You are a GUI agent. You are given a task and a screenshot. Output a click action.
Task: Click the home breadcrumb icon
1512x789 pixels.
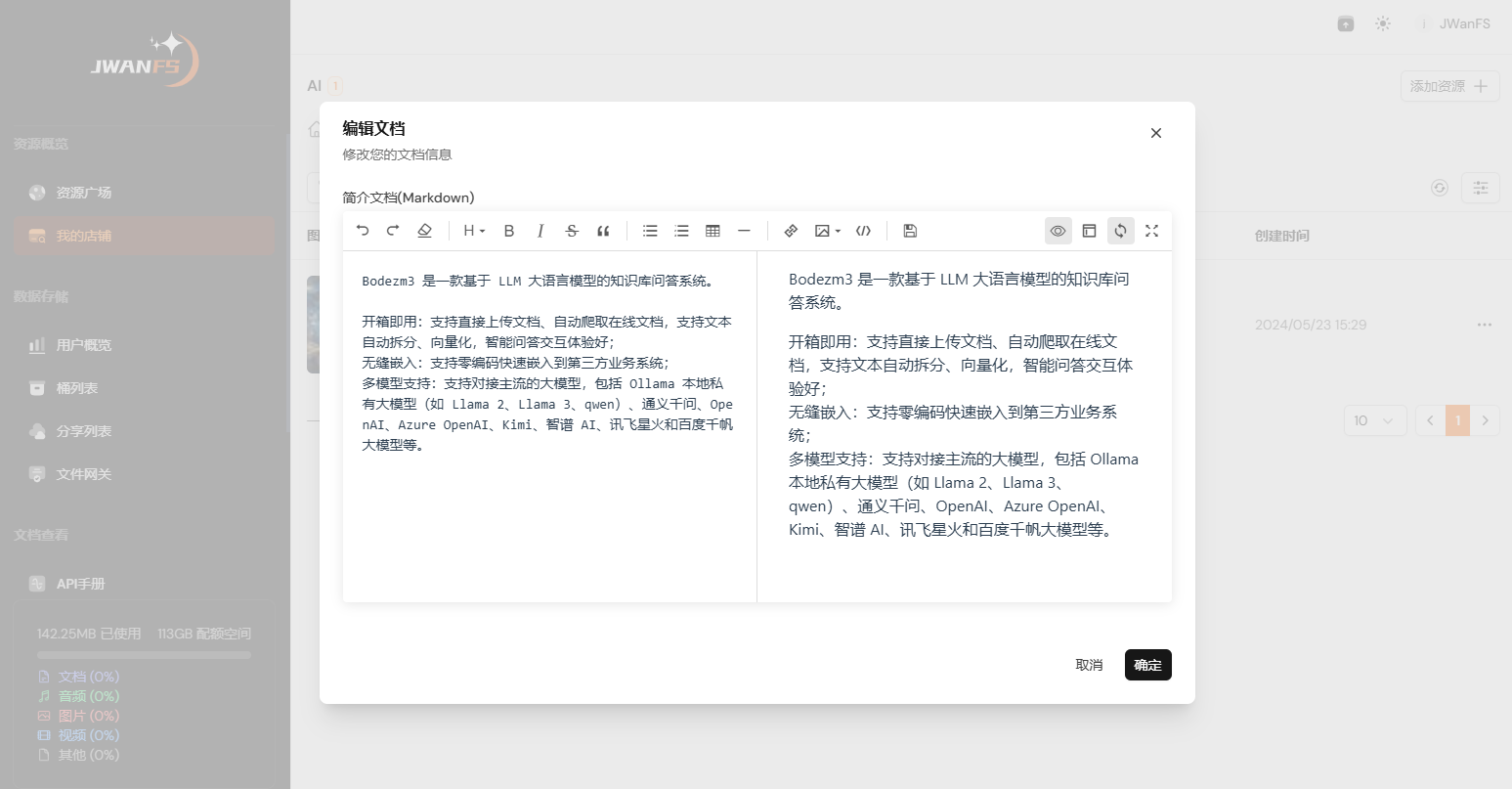[x=314, y=129]
